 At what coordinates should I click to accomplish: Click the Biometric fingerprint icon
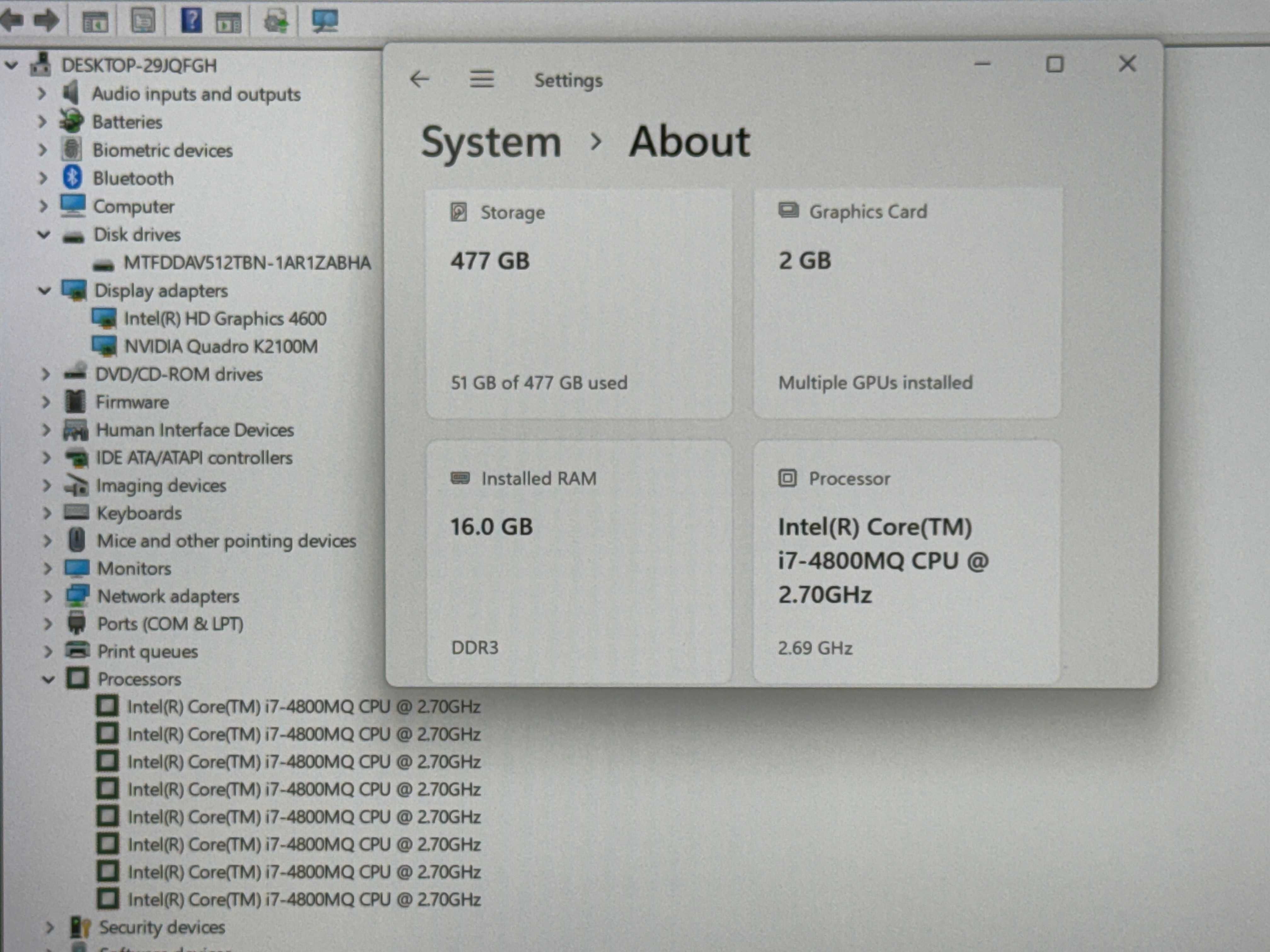click(x=72, y=149)
